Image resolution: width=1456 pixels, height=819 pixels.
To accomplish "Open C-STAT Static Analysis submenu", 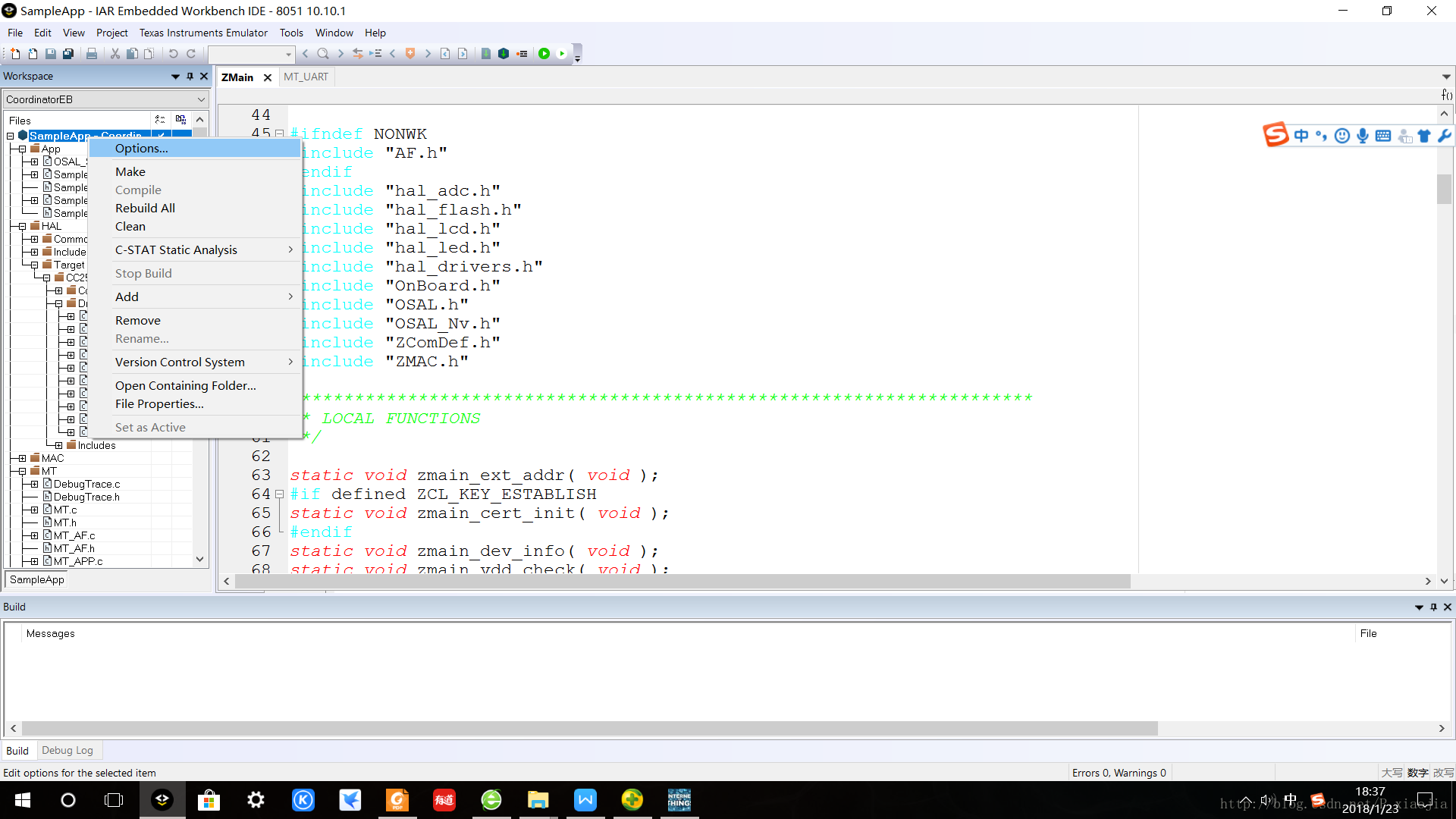I will click(x=195, y=250).
